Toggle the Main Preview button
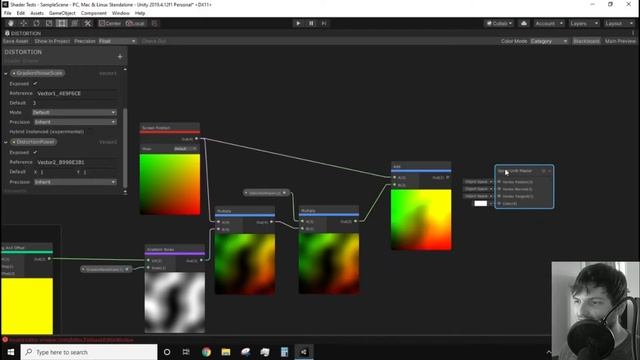The height and width of the screenshot is (360, 640). click(620, 41)
